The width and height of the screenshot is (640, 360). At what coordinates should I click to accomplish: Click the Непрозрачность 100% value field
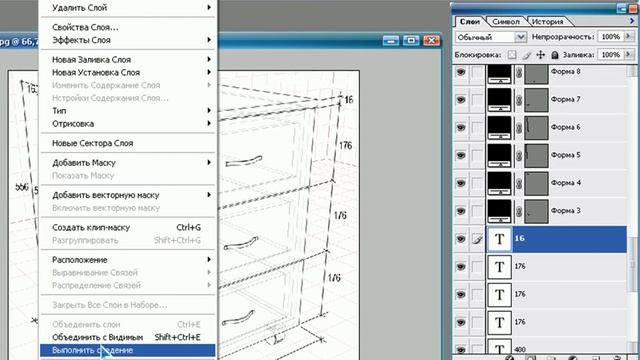611,37
